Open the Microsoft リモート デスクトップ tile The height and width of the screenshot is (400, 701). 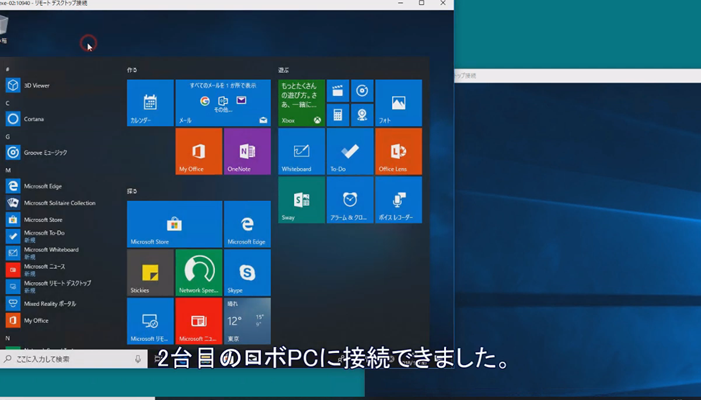pyautogui.click(x=150, y=321)
